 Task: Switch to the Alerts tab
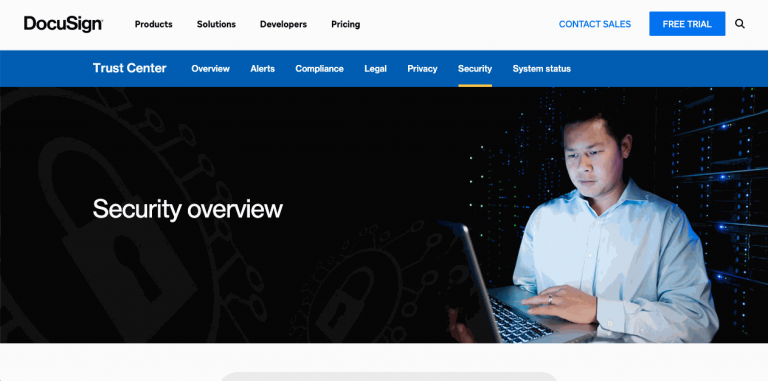pyautogui.click(x=263, y=69)
